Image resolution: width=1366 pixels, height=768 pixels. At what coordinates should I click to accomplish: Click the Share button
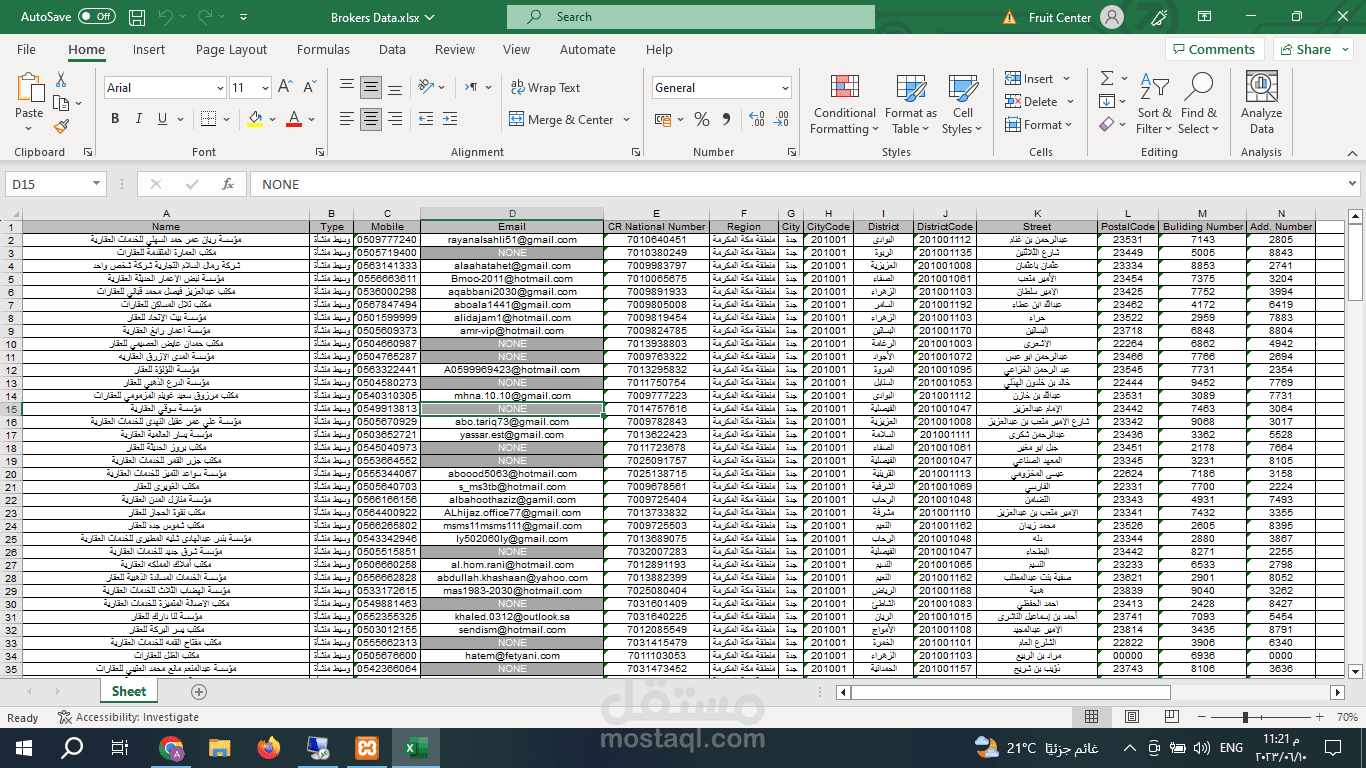click(x=1312, y=49)
